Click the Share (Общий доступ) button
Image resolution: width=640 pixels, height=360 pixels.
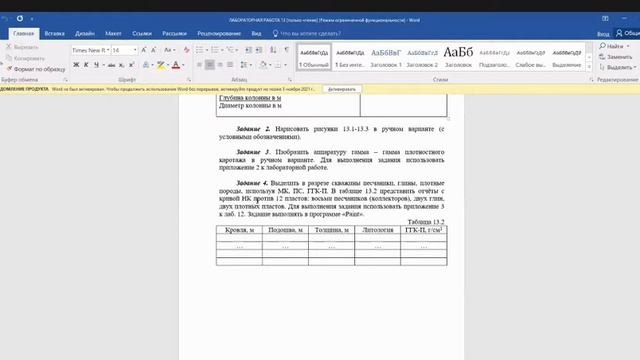click(x=628, y=33)
